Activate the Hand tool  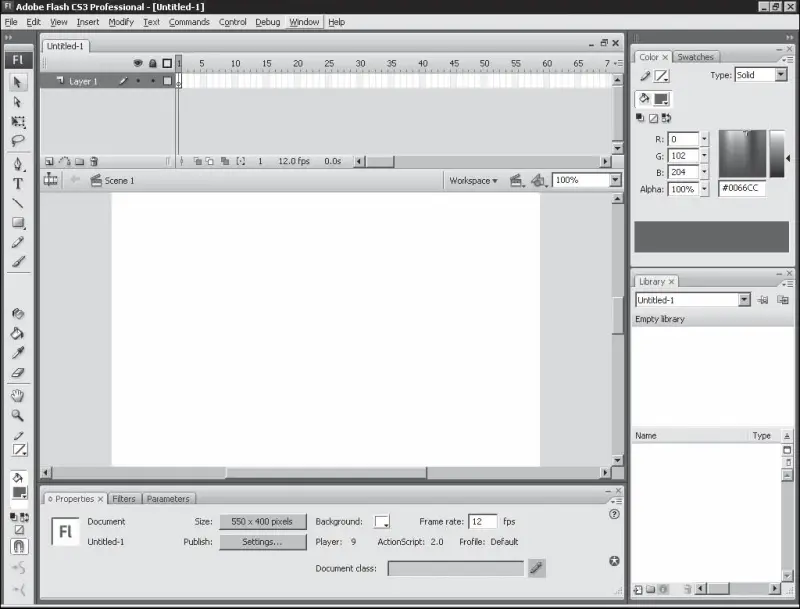click(x=18, y=396)
